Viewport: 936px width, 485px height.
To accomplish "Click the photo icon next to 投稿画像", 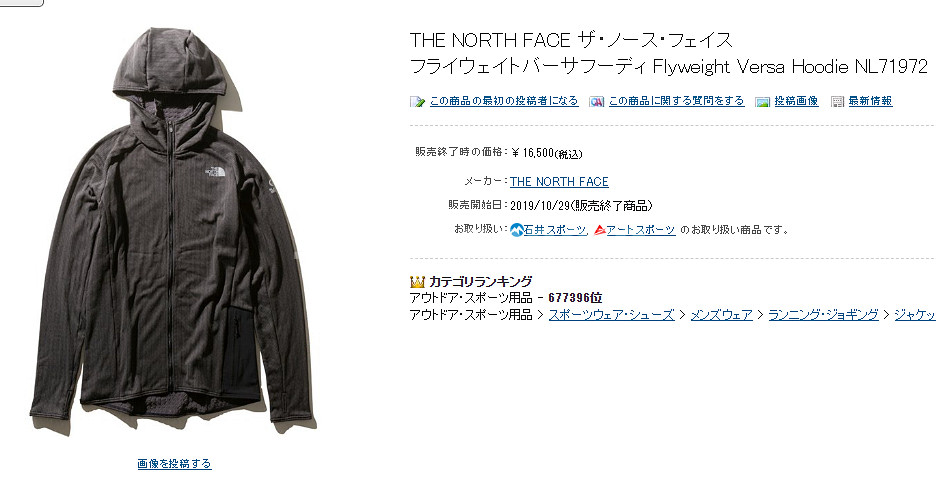I will point(762,102).
